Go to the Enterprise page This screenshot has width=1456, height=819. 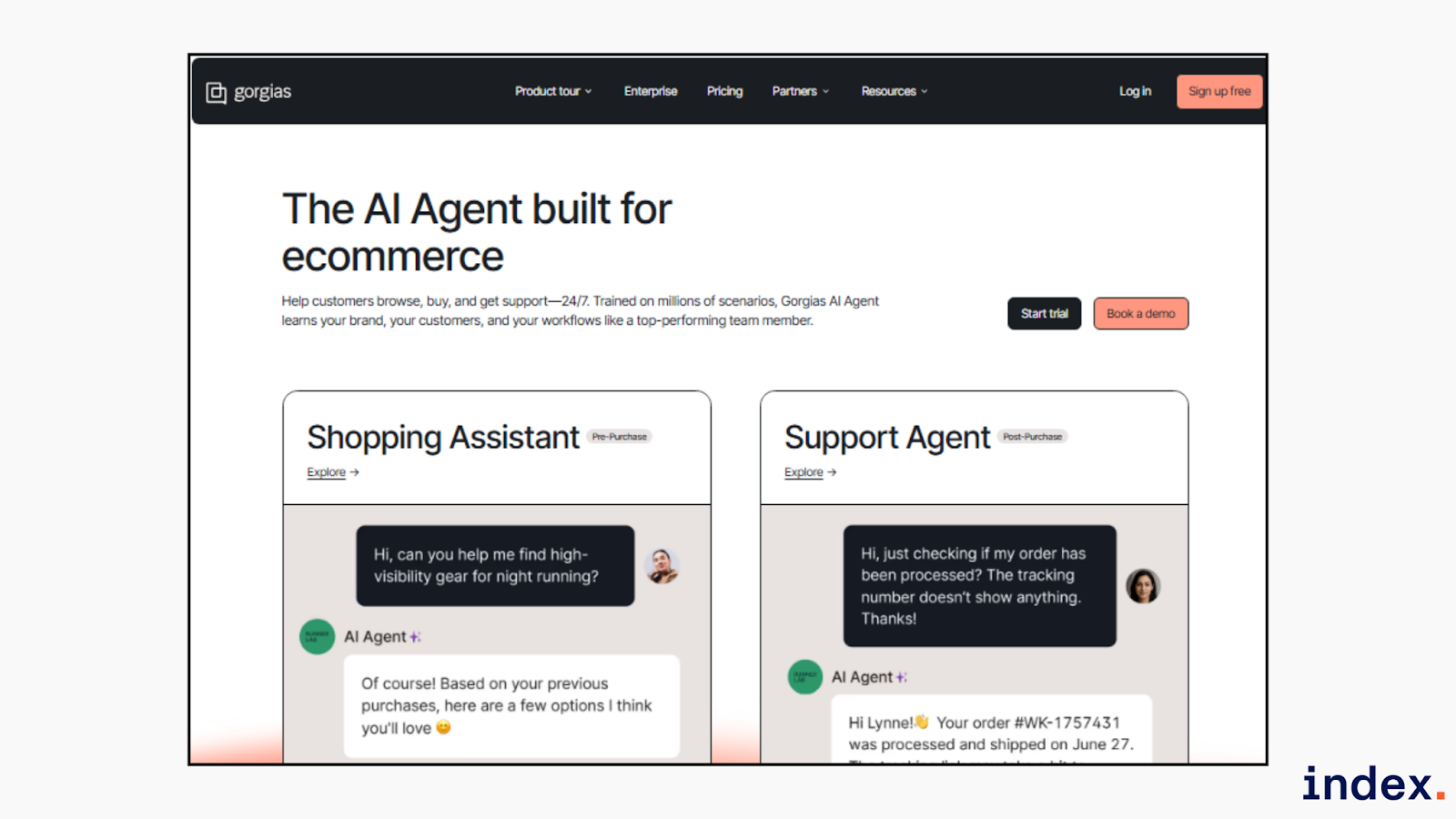651,91
